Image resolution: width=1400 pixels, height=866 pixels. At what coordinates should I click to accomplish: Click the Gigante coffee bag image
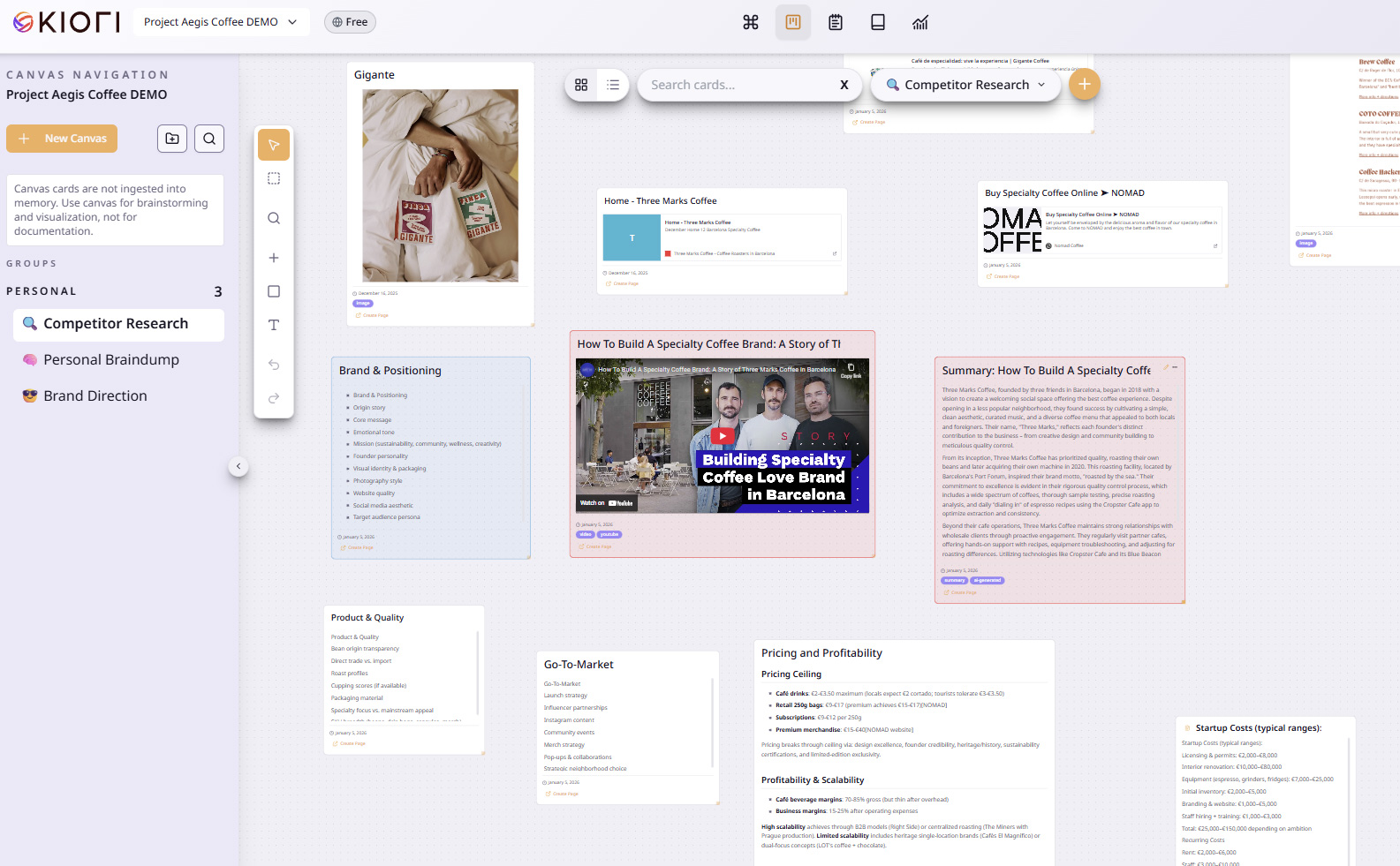click(x=441, y=185)
